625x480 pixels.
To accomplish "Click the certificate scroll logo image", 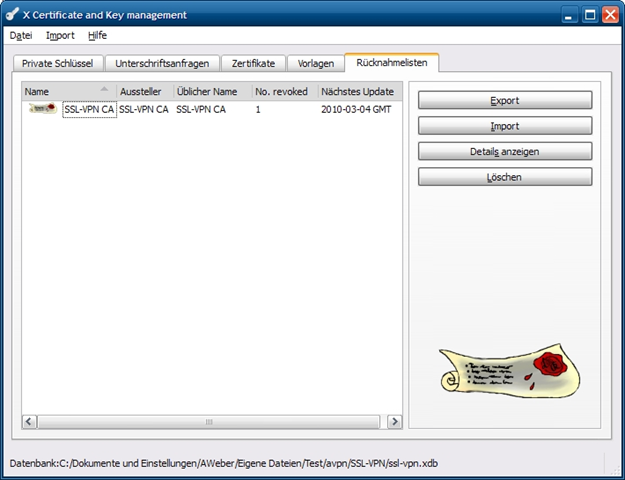I will [503, 371].
